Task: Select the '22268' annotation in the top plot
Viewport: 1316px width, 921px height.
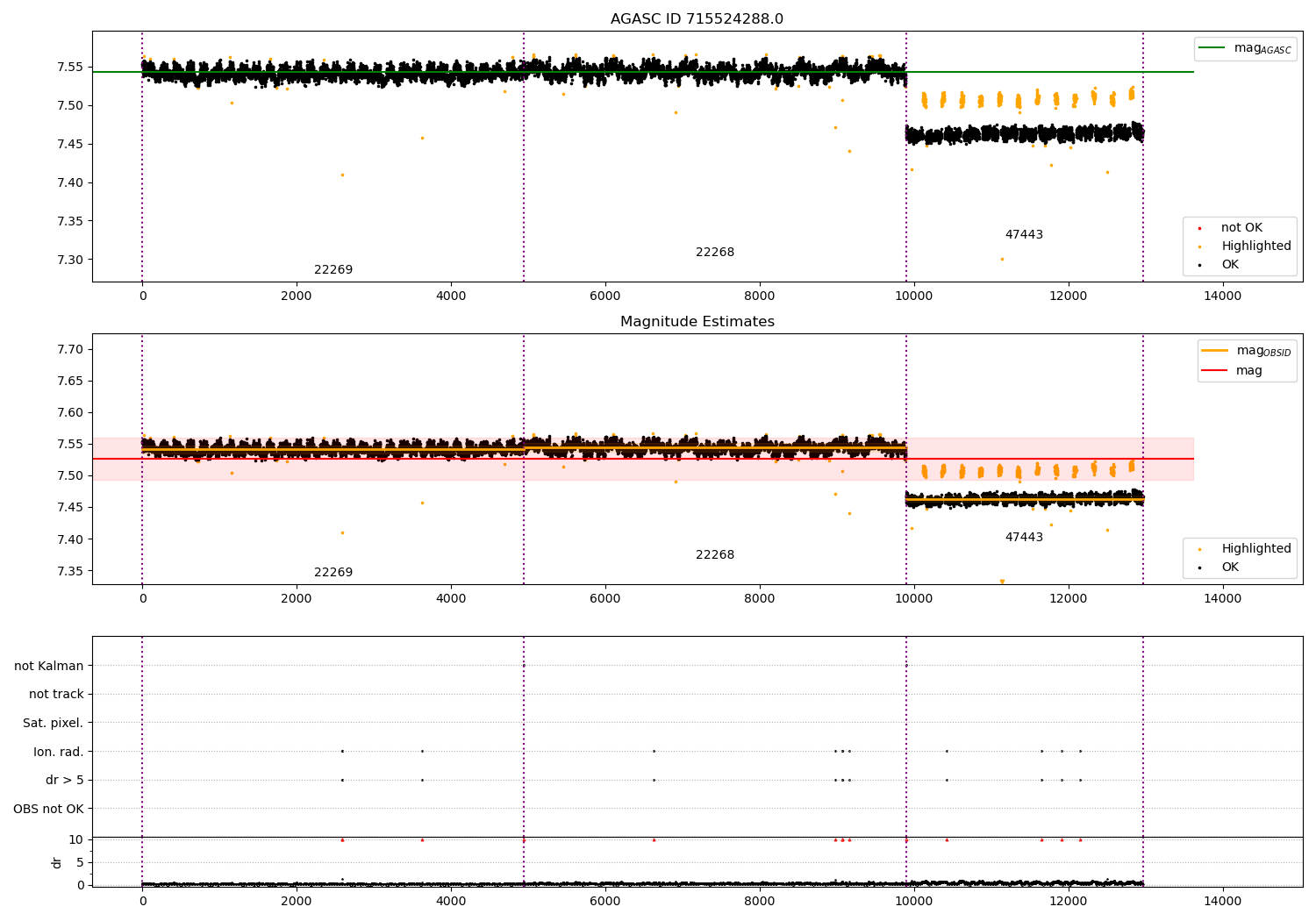Action: click(x=715, y=252)
